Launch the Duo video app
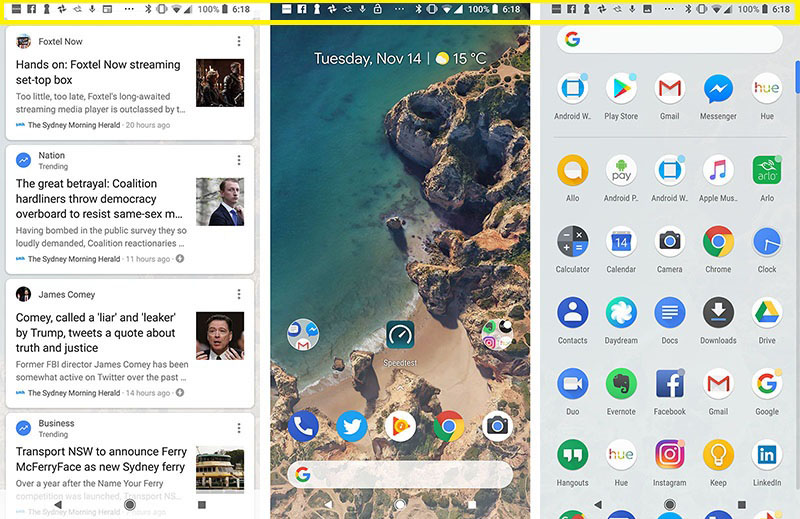This screenshot has width=800, height=519. [572, 384]
